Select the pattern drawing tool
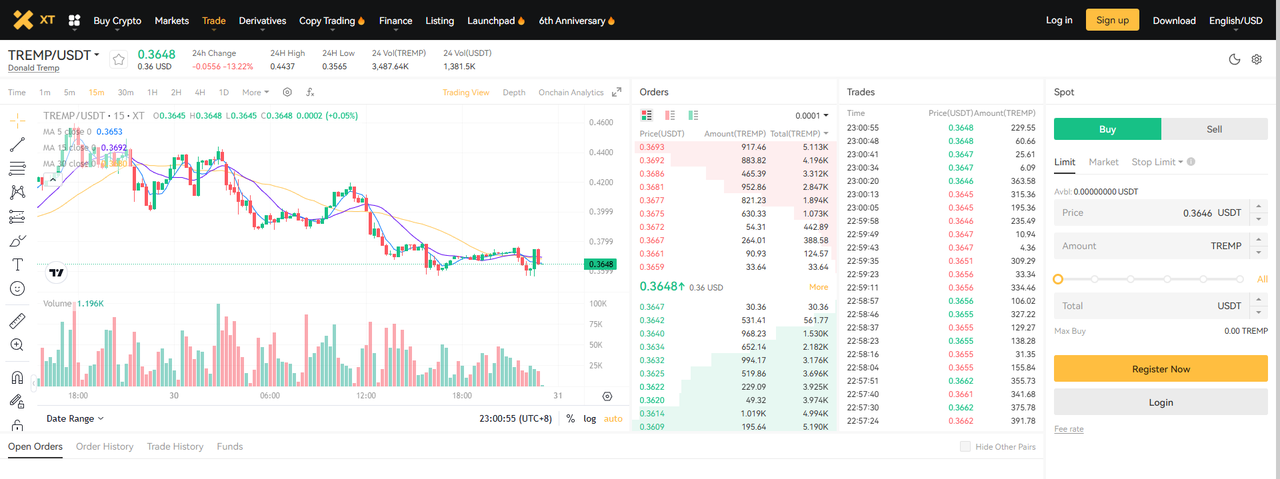 (x=17, y=192)
